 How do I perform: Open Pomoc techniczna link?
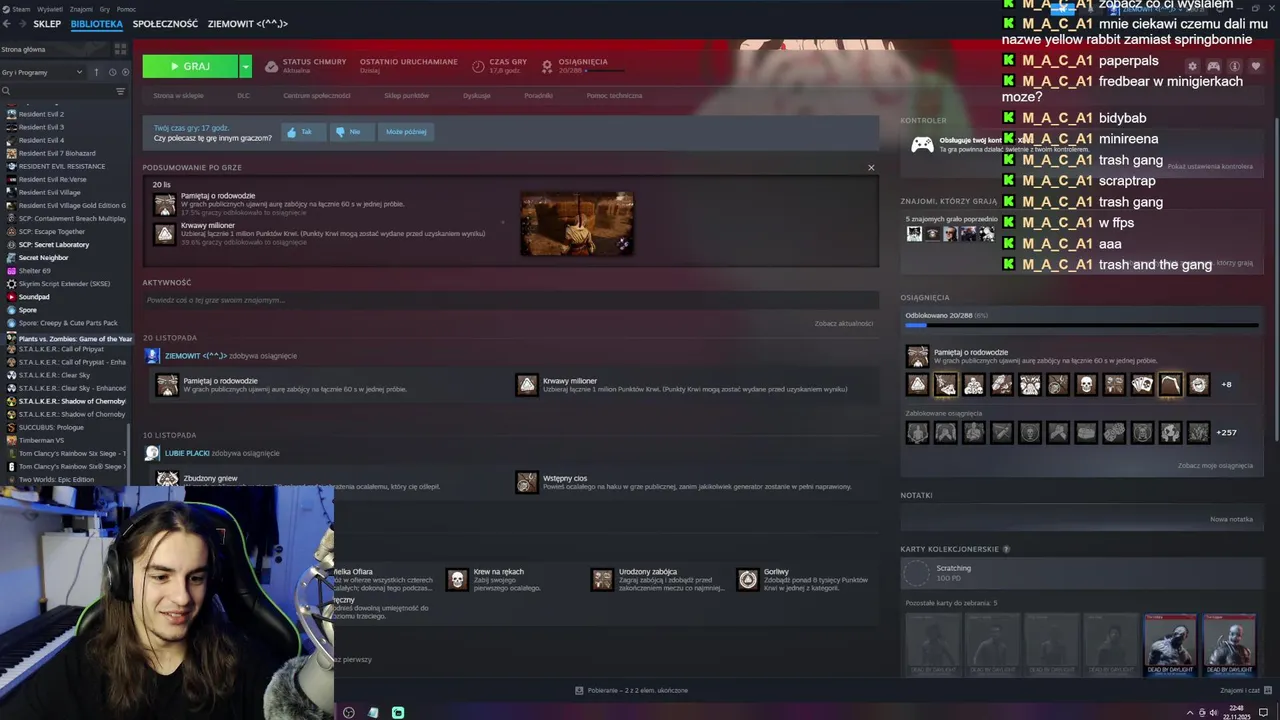[x=614, y=96]
